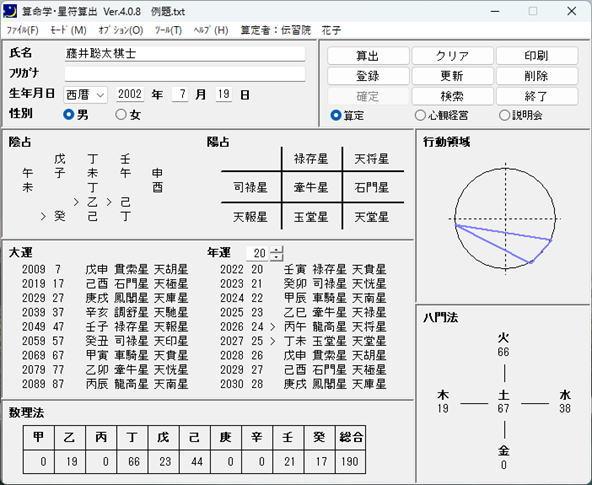The height and width of the screenshot is (485, 592).
Task: Click the 印刷 print button
Action: [x=536, y=56]
